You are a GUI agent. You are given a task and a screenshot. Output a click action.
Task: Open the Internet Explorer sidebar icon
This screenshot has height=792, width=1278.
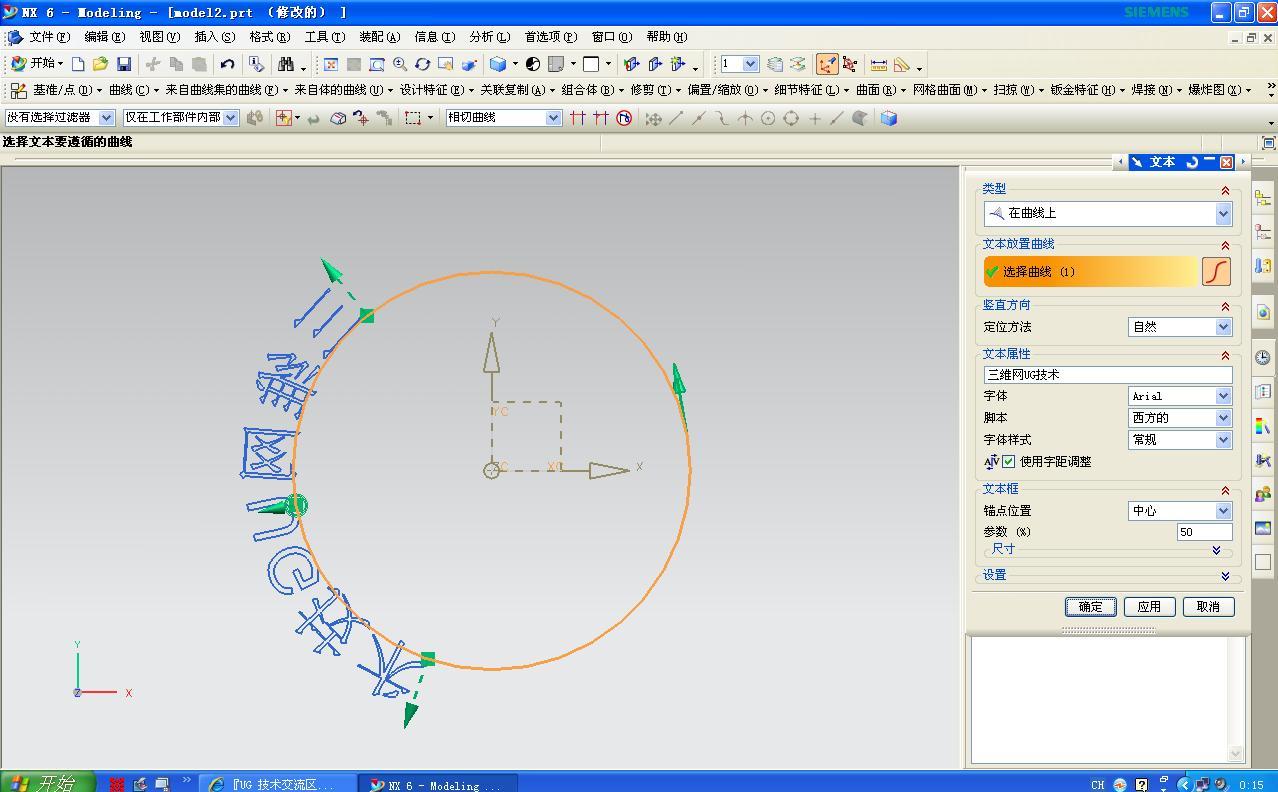(1263, 312)
